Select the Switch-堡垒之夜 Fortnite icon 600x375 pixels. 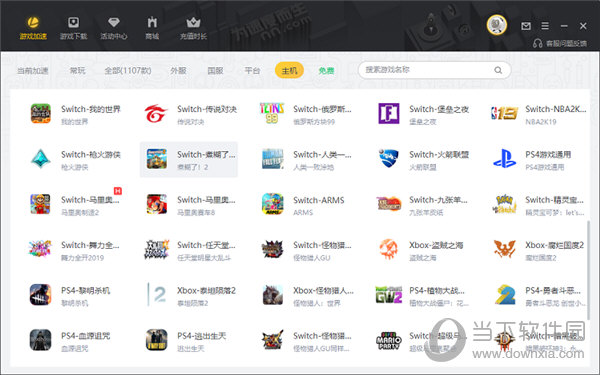pos(389,114)
